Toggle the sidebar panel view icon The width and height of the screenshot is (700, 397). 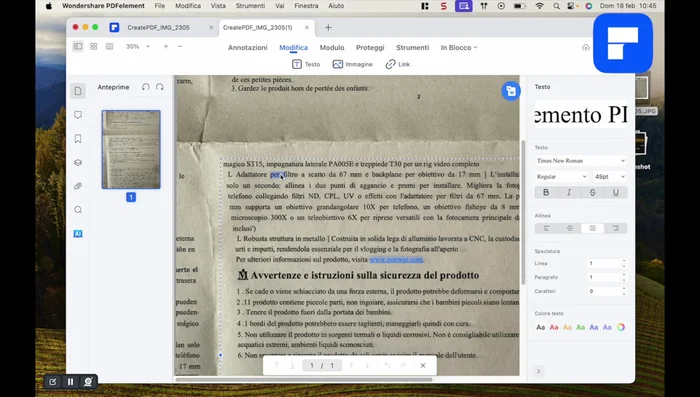pos(78,46)
